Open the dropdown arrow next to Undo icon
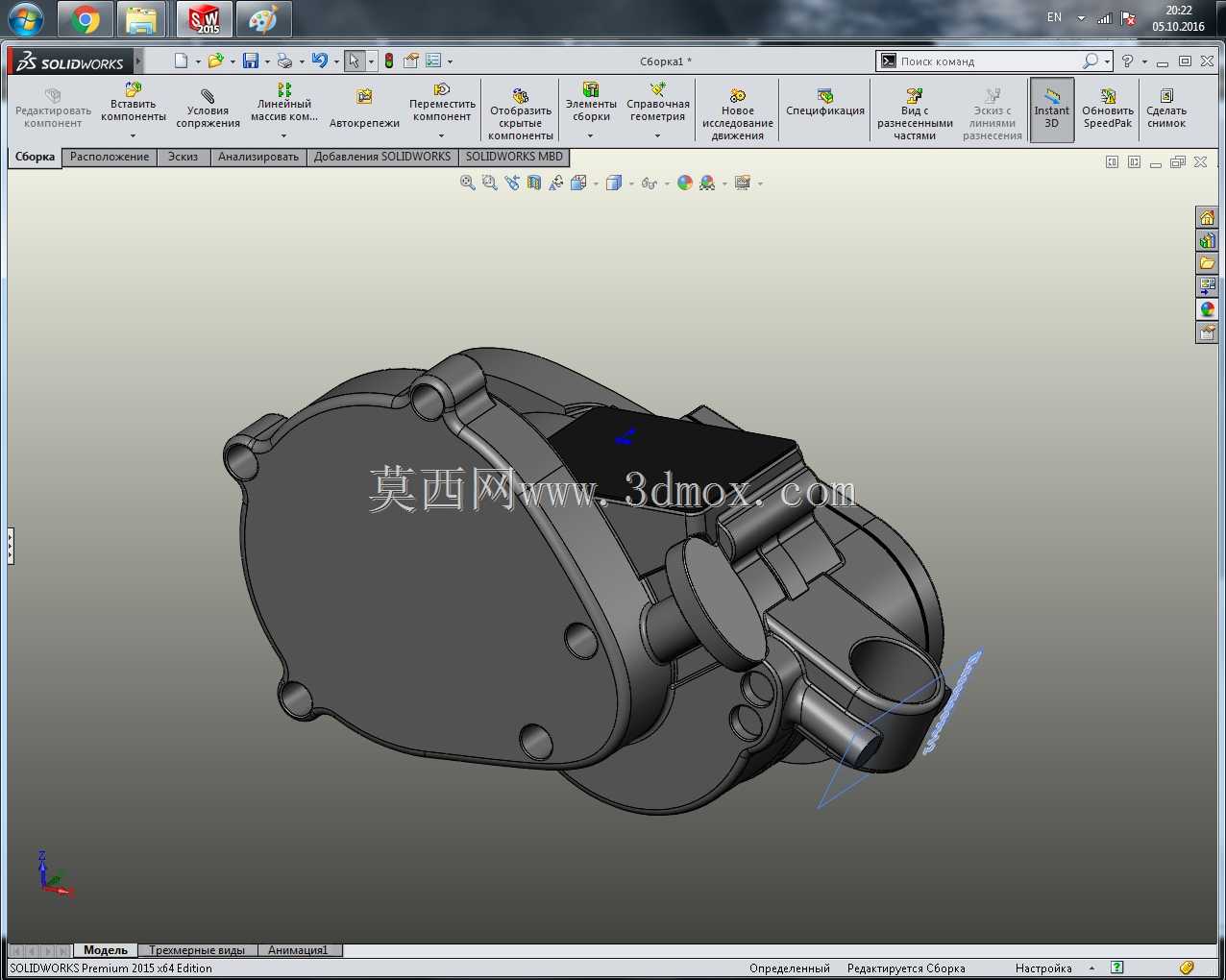The height and width of the screenshot is (980, 1226). (x=336, y=61)
